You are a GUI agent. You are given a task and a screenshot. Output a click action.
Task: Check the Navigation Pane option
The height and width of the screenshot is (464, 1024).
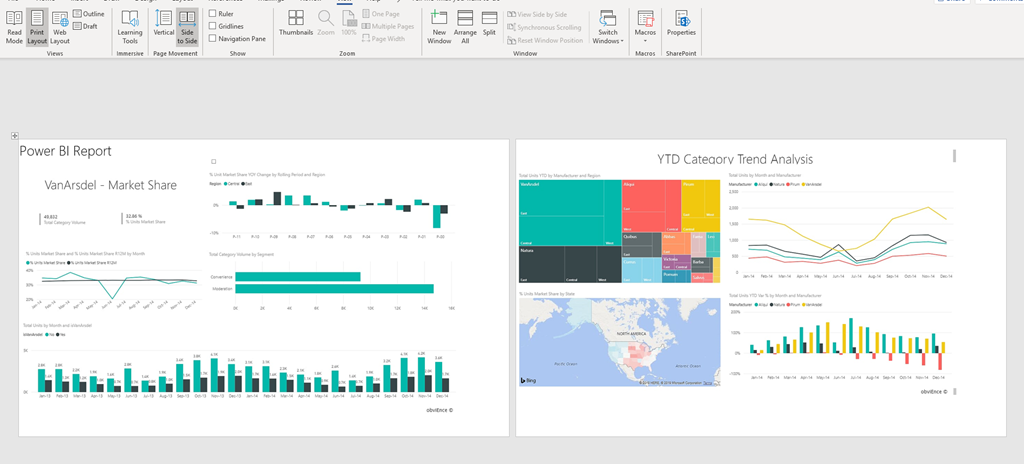(213, 38)
